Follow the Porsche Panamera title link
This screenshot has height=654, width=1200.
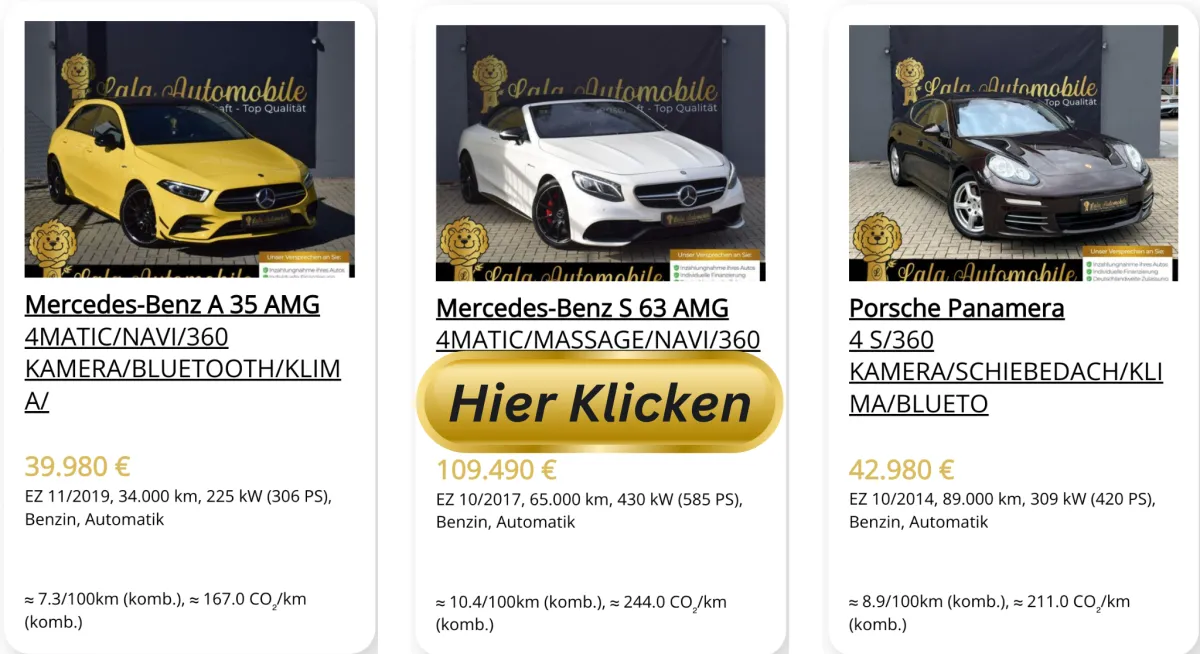pyautogui.click(x=957, y=308)
